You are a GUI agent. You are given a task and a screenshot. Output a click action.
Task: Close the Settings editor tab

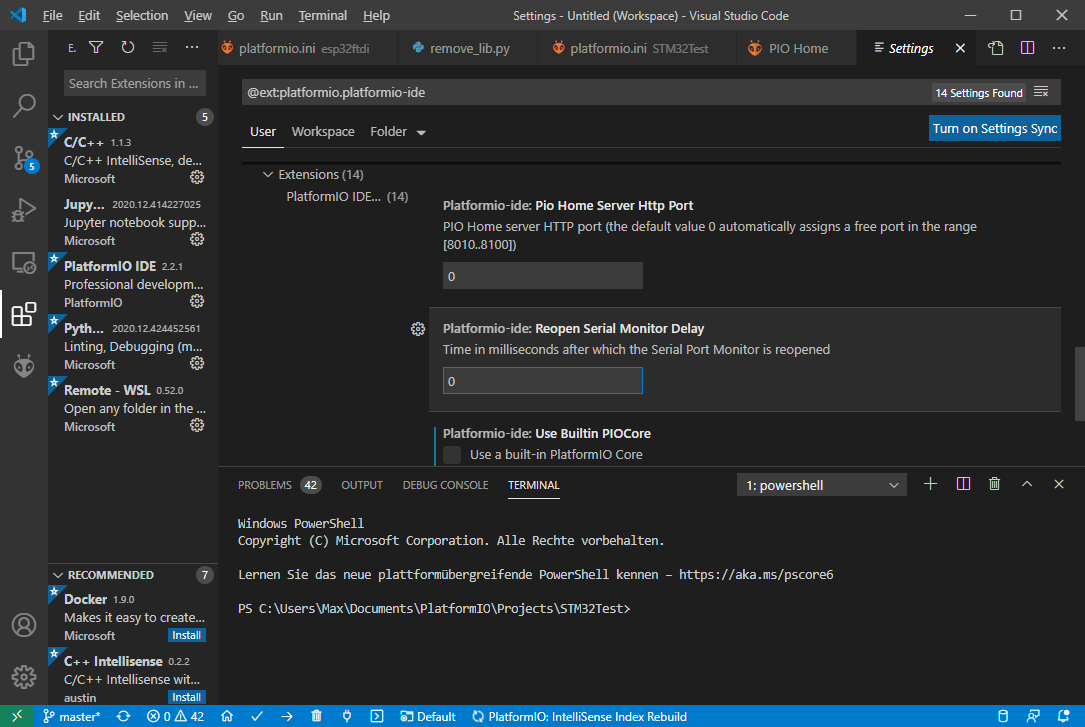coord(960,48)
